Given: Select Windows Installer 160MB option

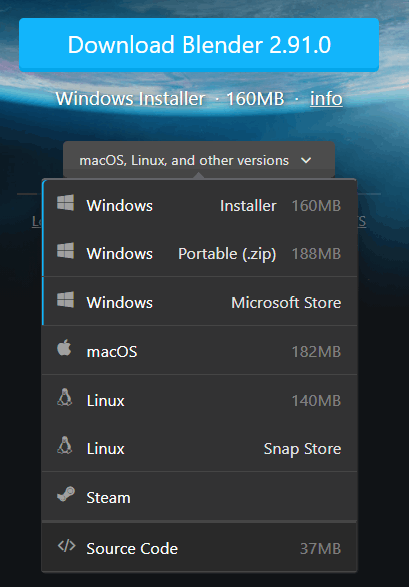Looking at the screenshot, I should [x=199, y=205].
